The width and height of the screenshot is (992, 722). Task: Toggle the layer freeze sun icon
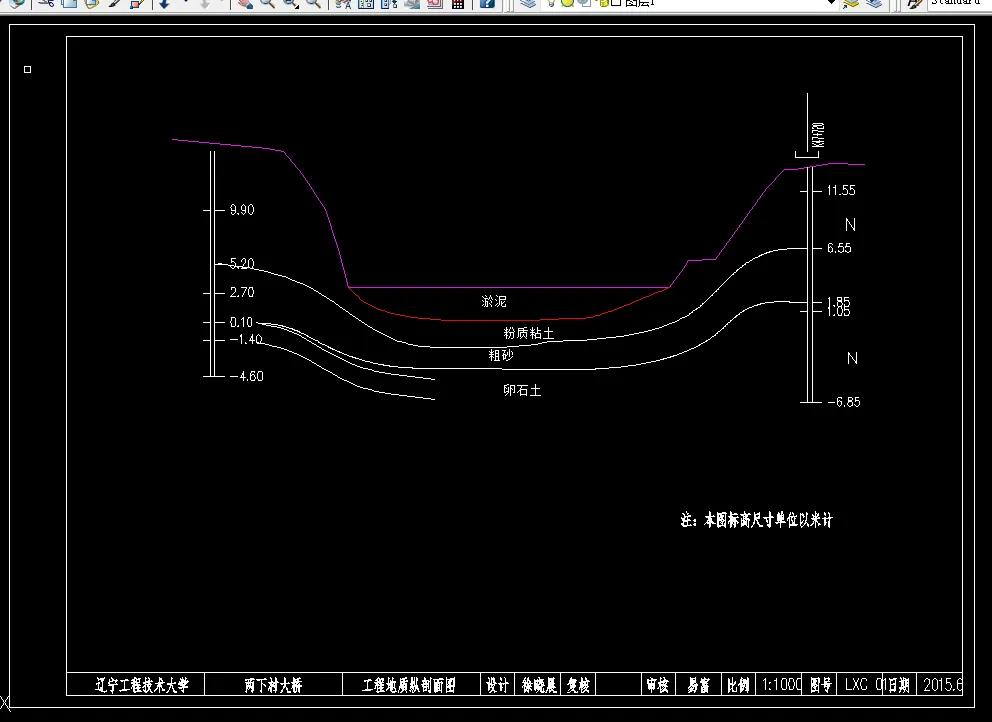(x=567, y=3)
